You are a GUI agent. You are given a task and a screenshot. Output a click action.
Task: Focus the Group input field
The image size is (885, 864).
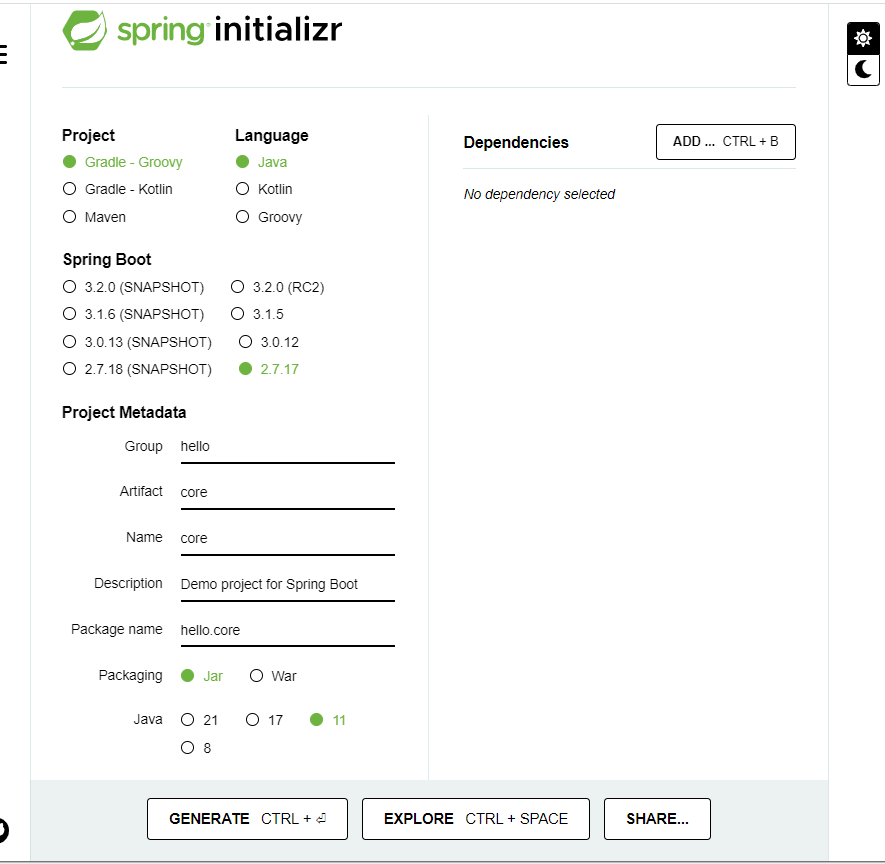coord(287,447)
